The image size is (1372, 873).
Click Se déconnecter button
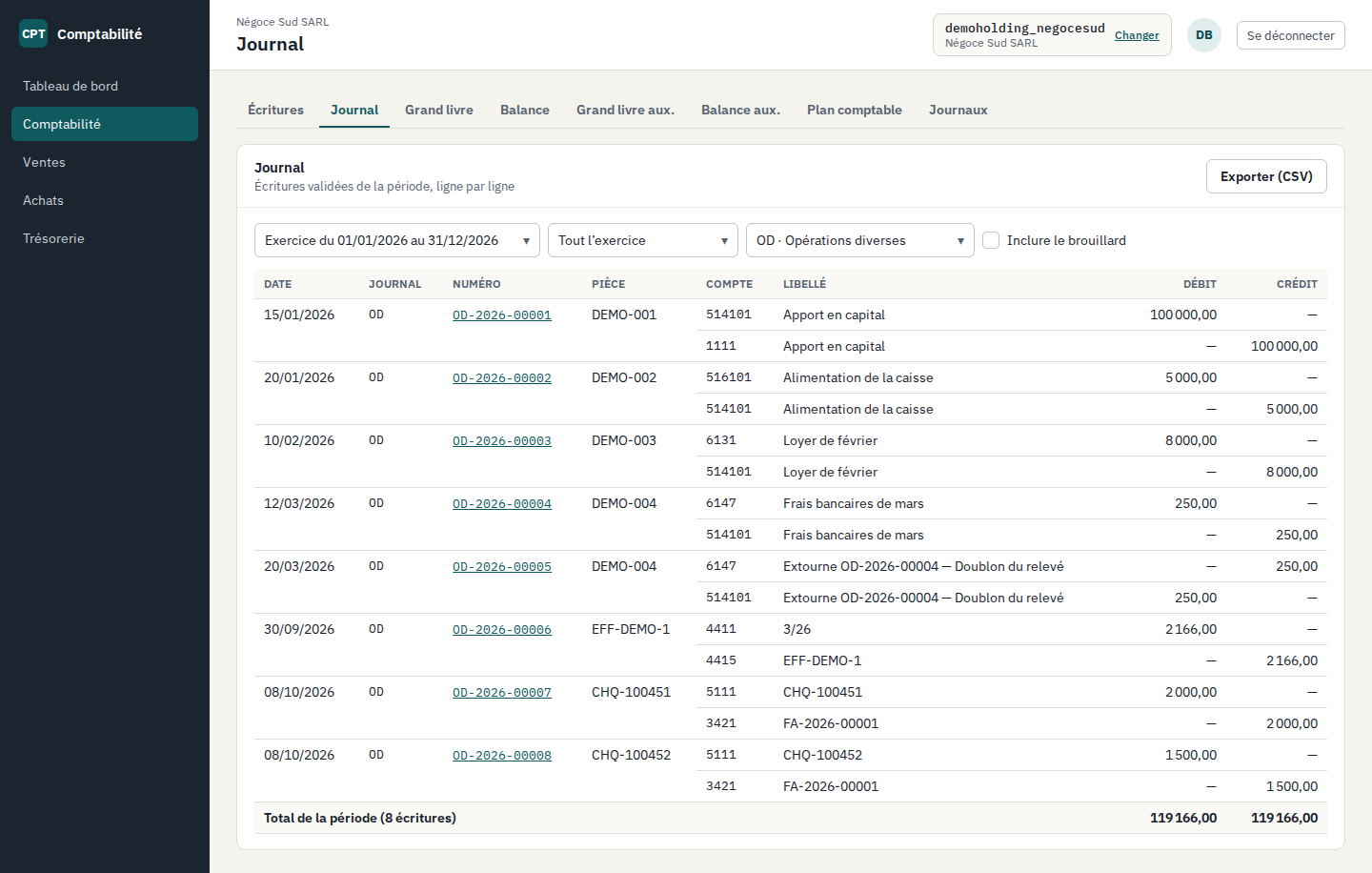(x=1291, y=35)
